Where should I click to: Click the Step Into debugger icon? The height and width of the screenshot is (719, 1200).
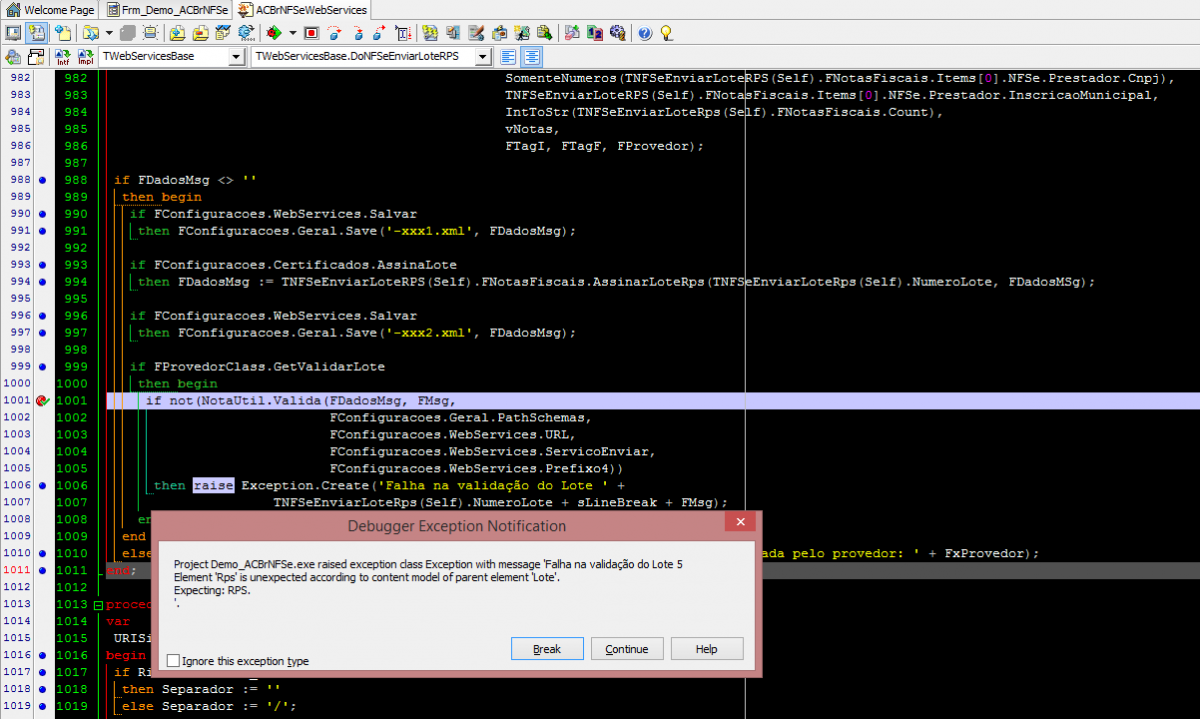coord(359,33)
